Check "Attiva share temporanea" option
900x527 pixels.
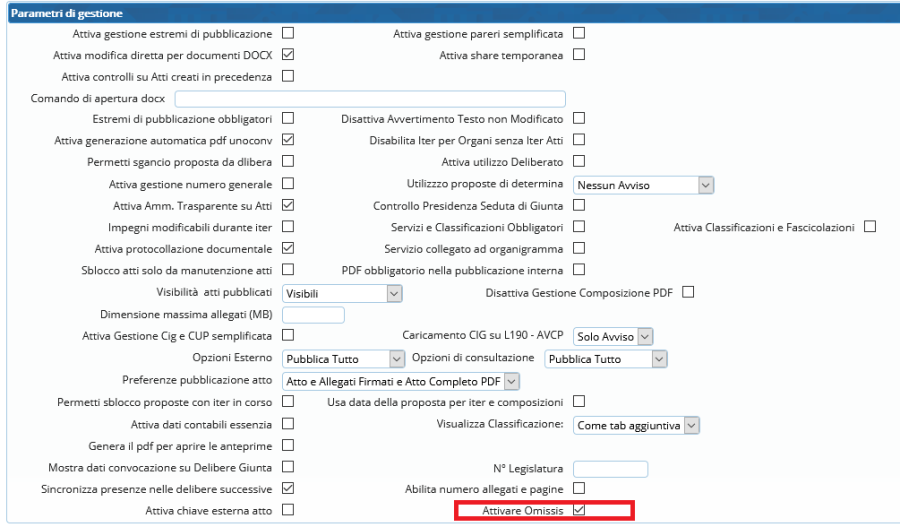578,54
